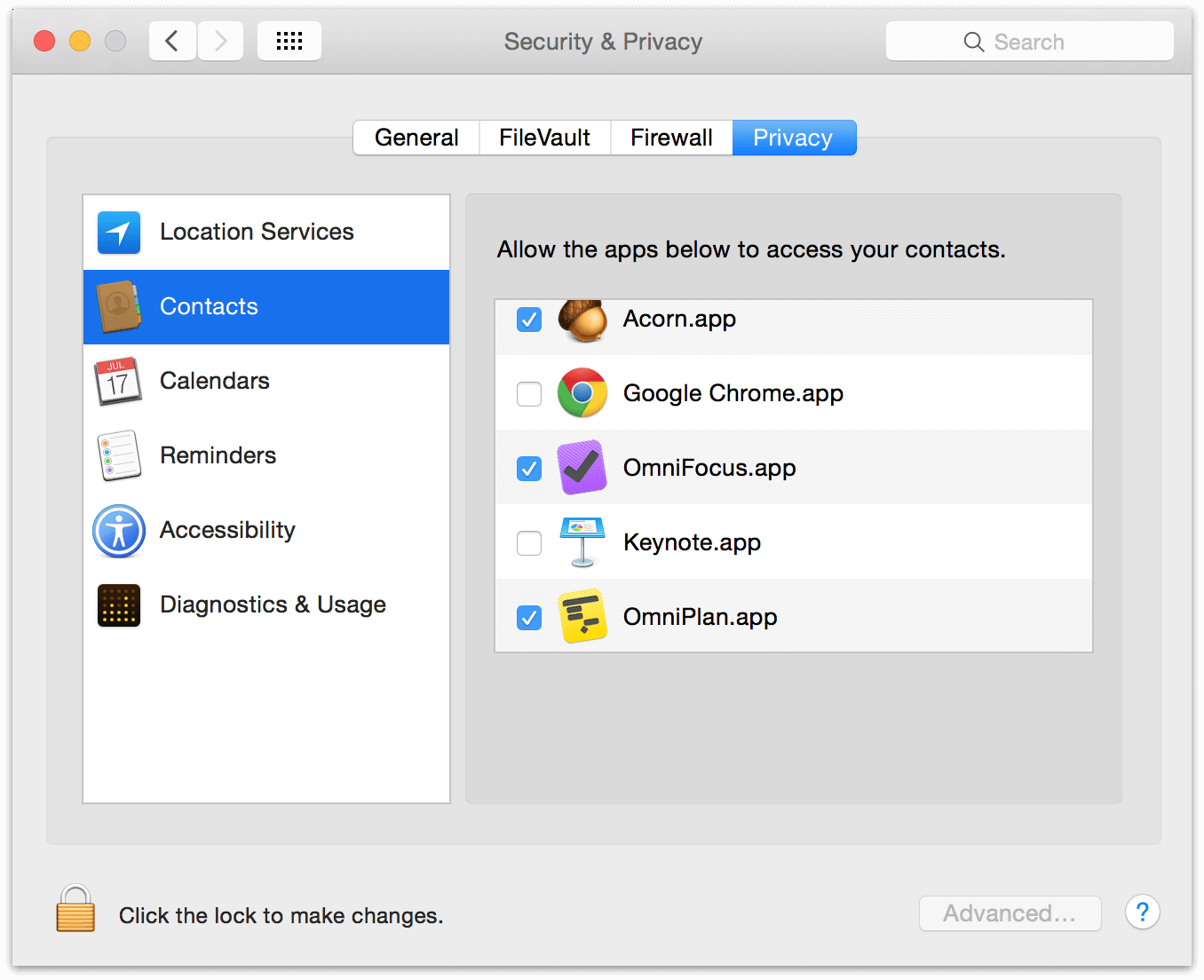Click the yellow OmniPlan app icon
Screen dimensions: 1204x980
pos(582,617)
